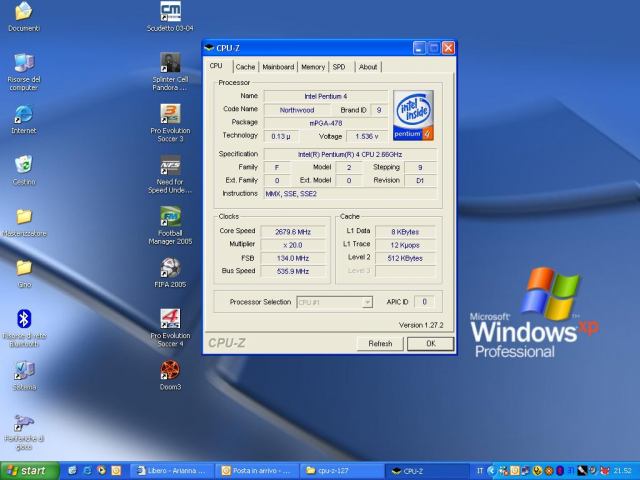This screenshot has width=640, height=480.
Task: Open the Periferiche di gioco shortcut
Action: (24, 432)
